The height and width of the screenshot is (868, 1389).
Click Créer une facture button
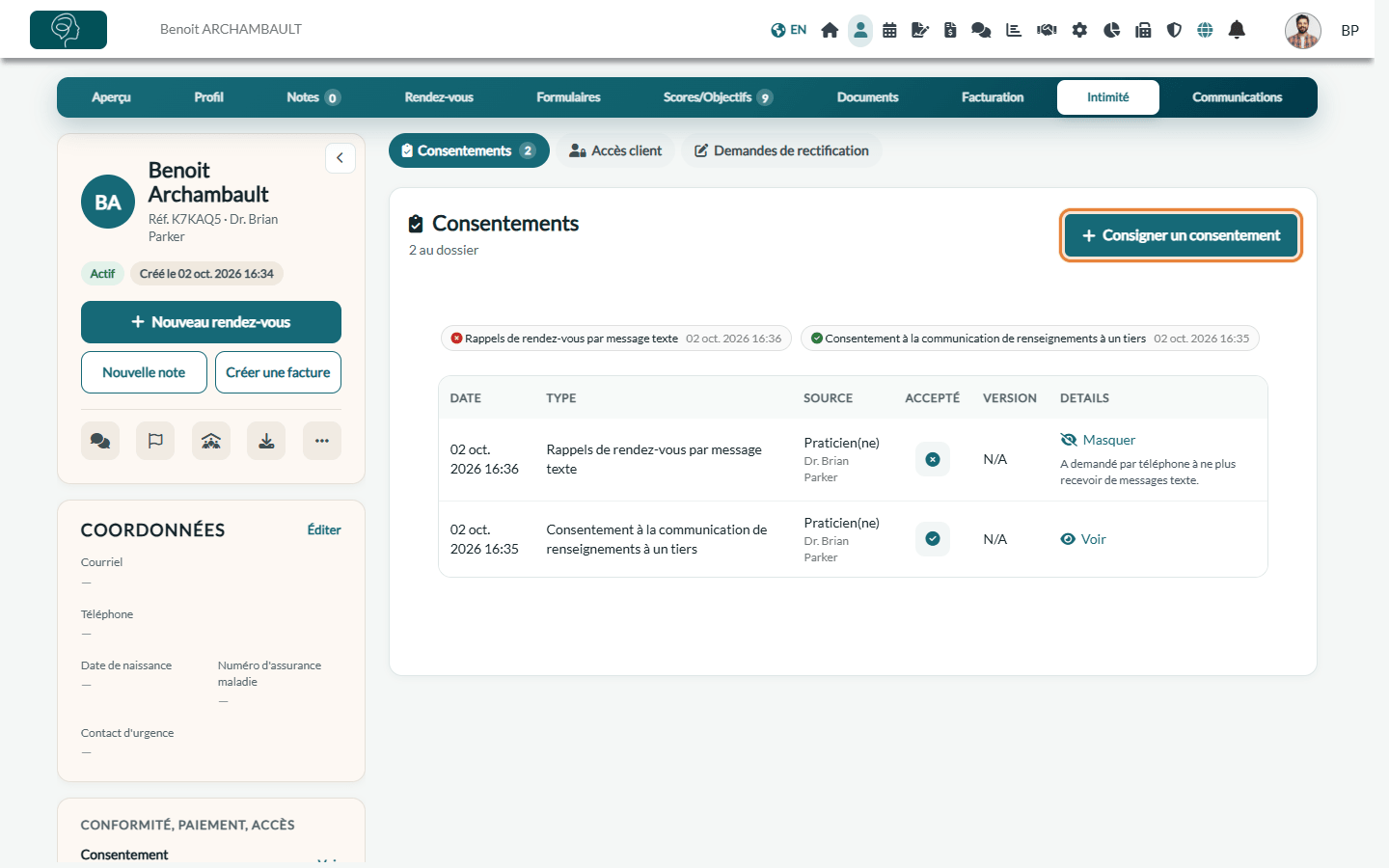click(x=278, y=372)
